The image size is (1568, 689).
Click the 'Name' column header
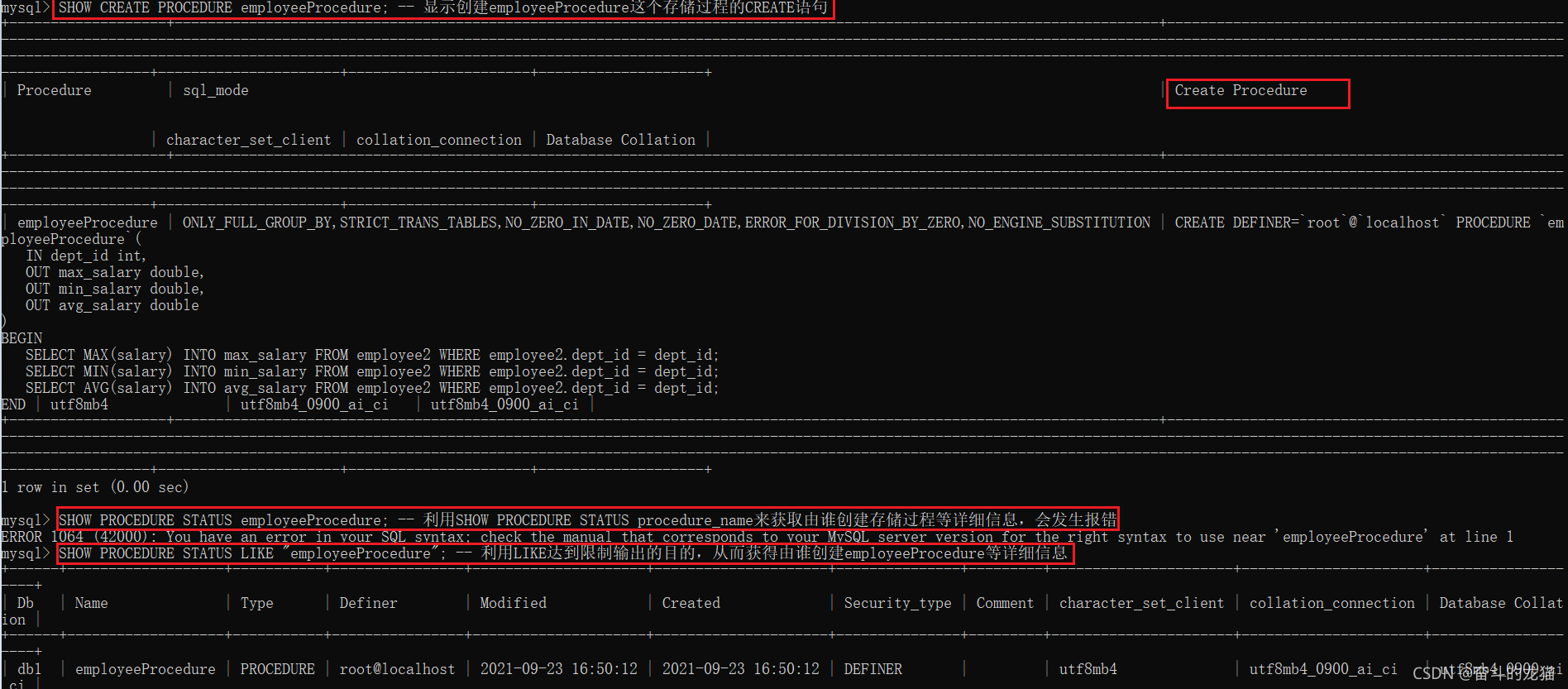click(x=91, y=603)
